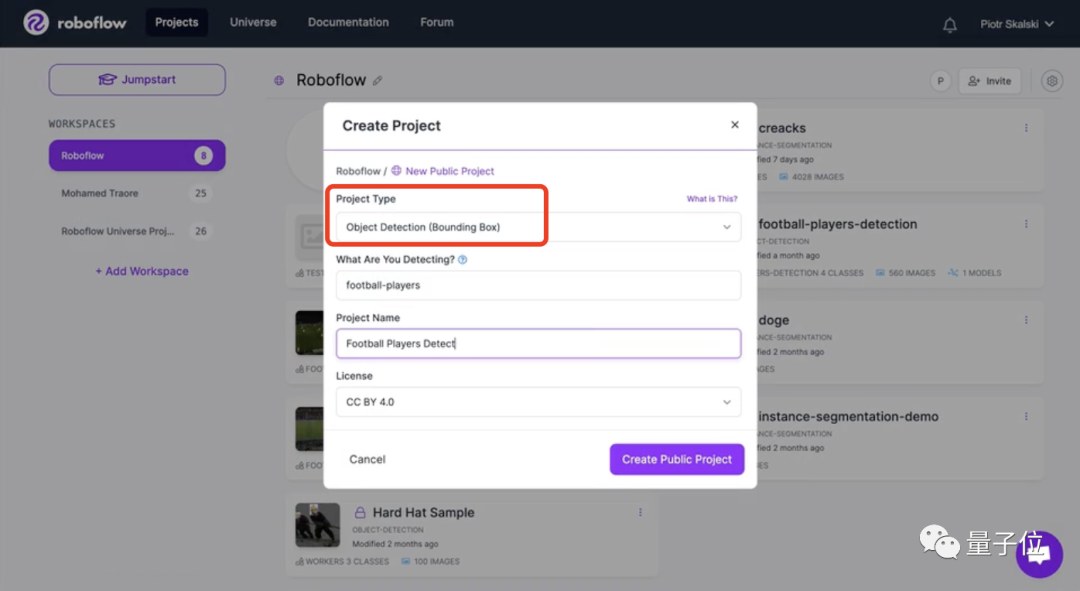Click the Roboflow logo in header
Viewport: 1080px width, 591px height.
tap(74, 23)
